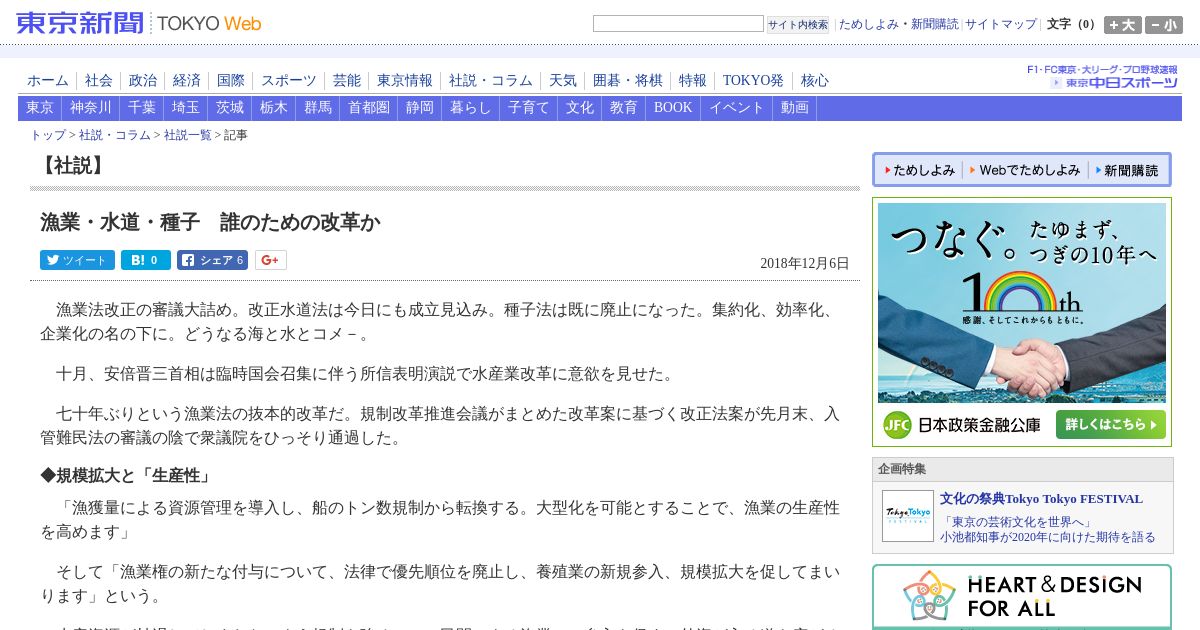The width and height of the screenshot is (1200, 630).
Task: Open the 天気 section
Action: coord(563,81)
